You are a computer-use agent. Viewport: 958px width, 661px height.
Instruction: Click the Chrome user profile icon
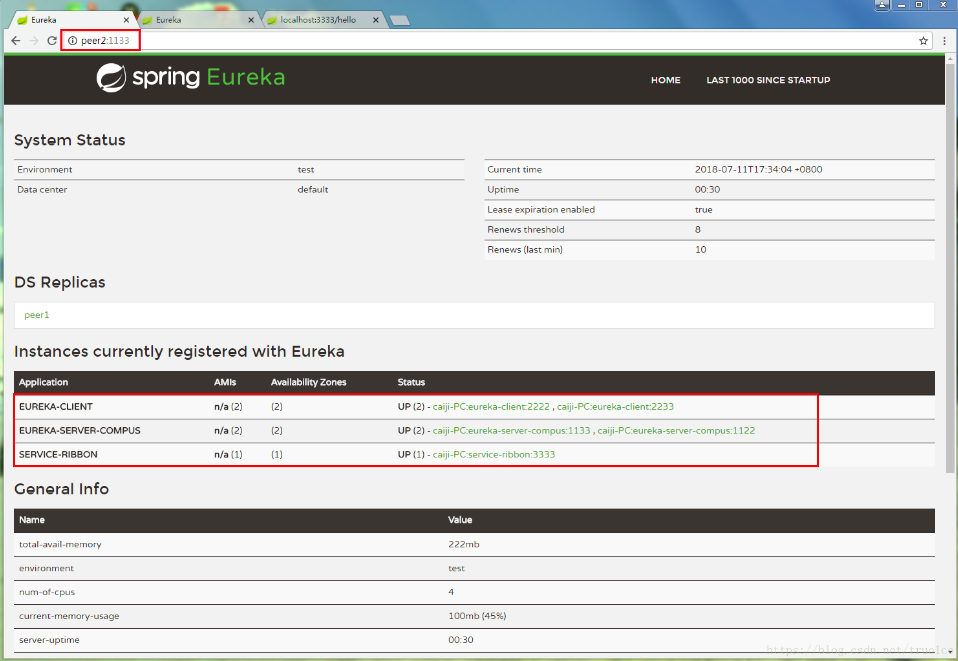tap(882, 5)
